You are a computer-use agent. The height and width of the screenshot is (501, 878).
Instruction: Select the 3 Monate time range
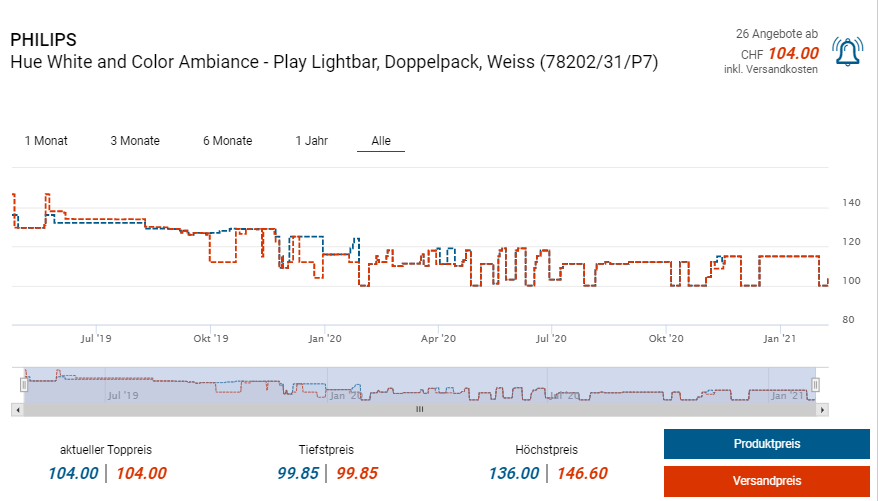pos(135,141)
